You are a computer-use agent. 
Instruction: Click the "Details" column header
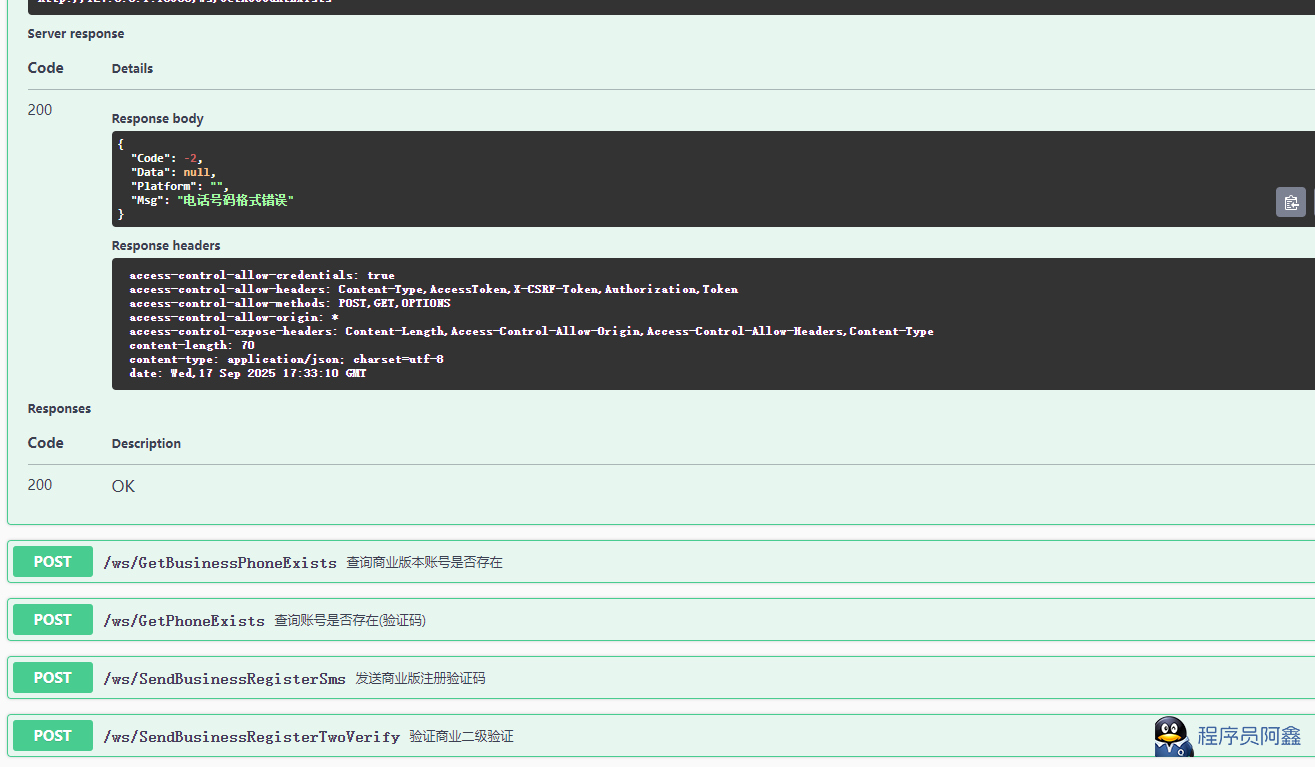[x=132, y=69]
